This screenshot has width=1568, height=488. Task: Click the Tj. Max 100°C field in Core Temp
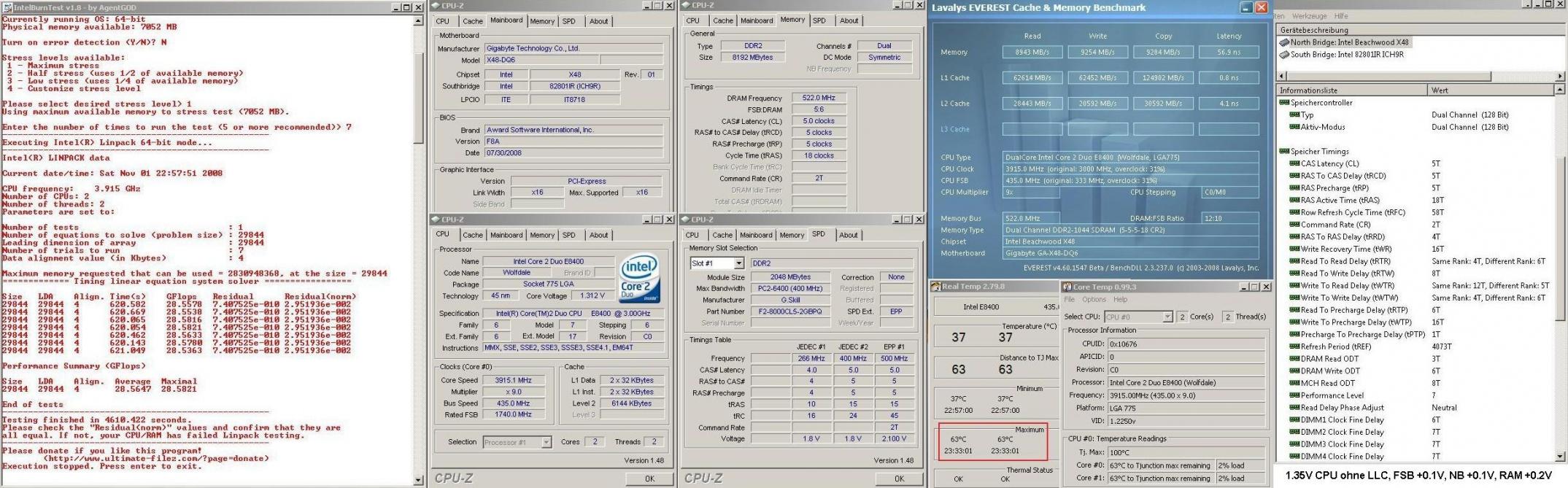(1186, 452)
